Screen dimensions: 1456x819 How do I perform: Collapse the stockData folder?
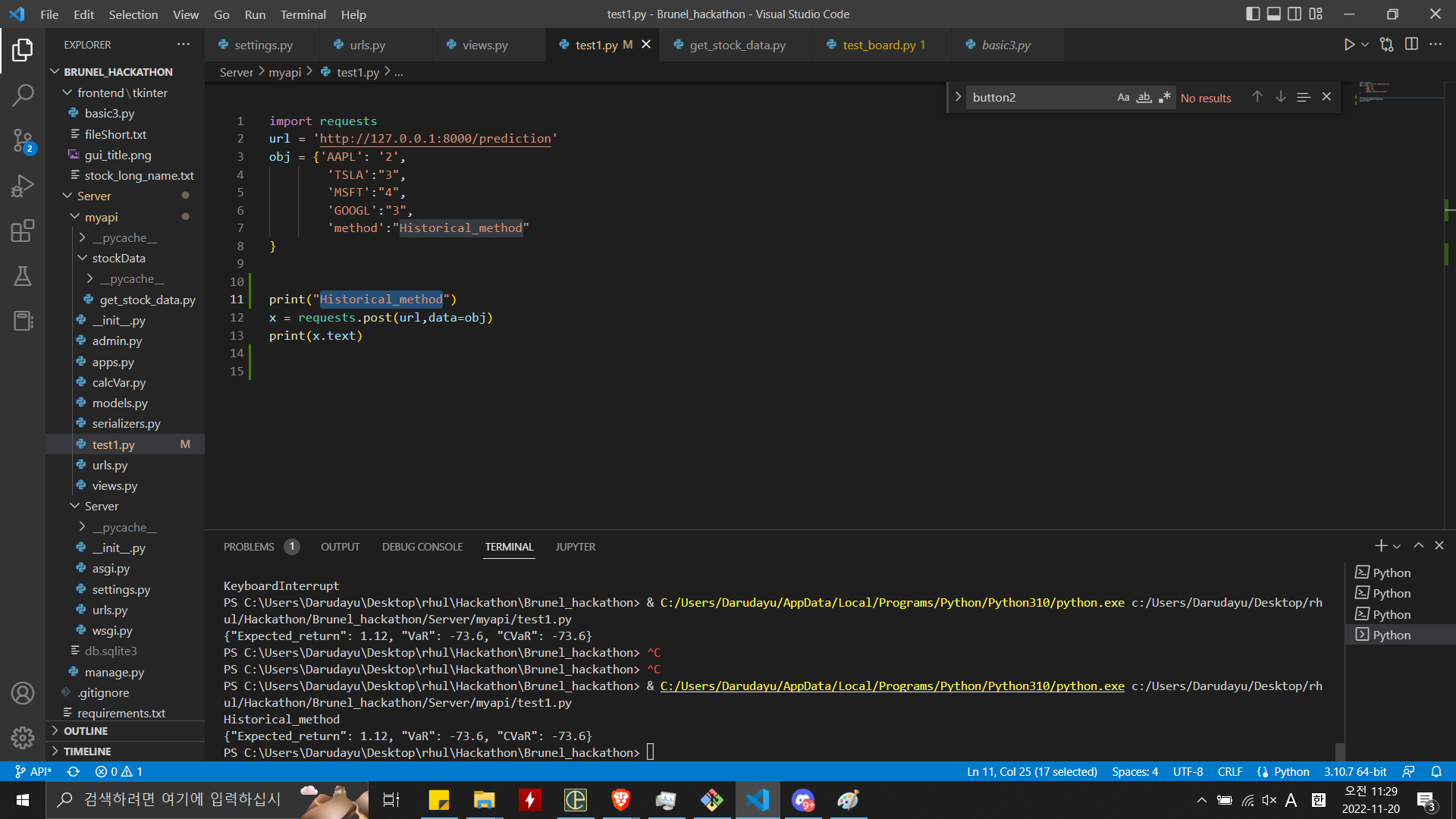click(118, 258)
